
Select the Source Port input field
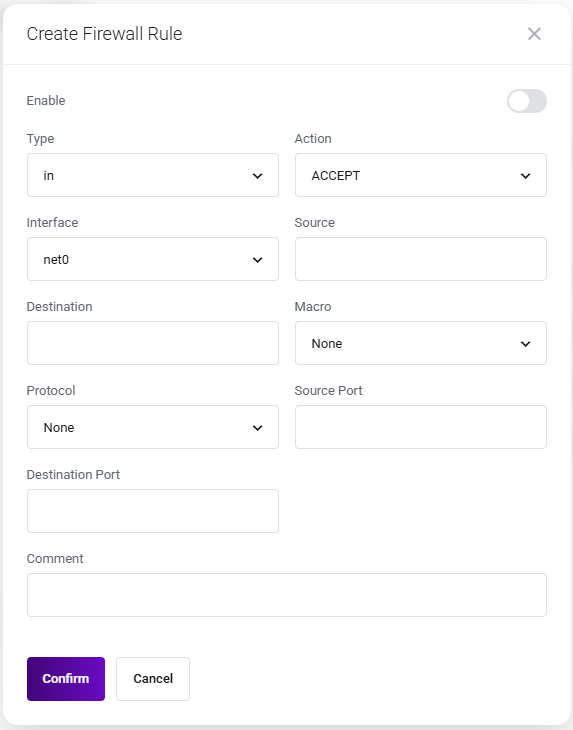pyautogui.click(x=421, y=427)
